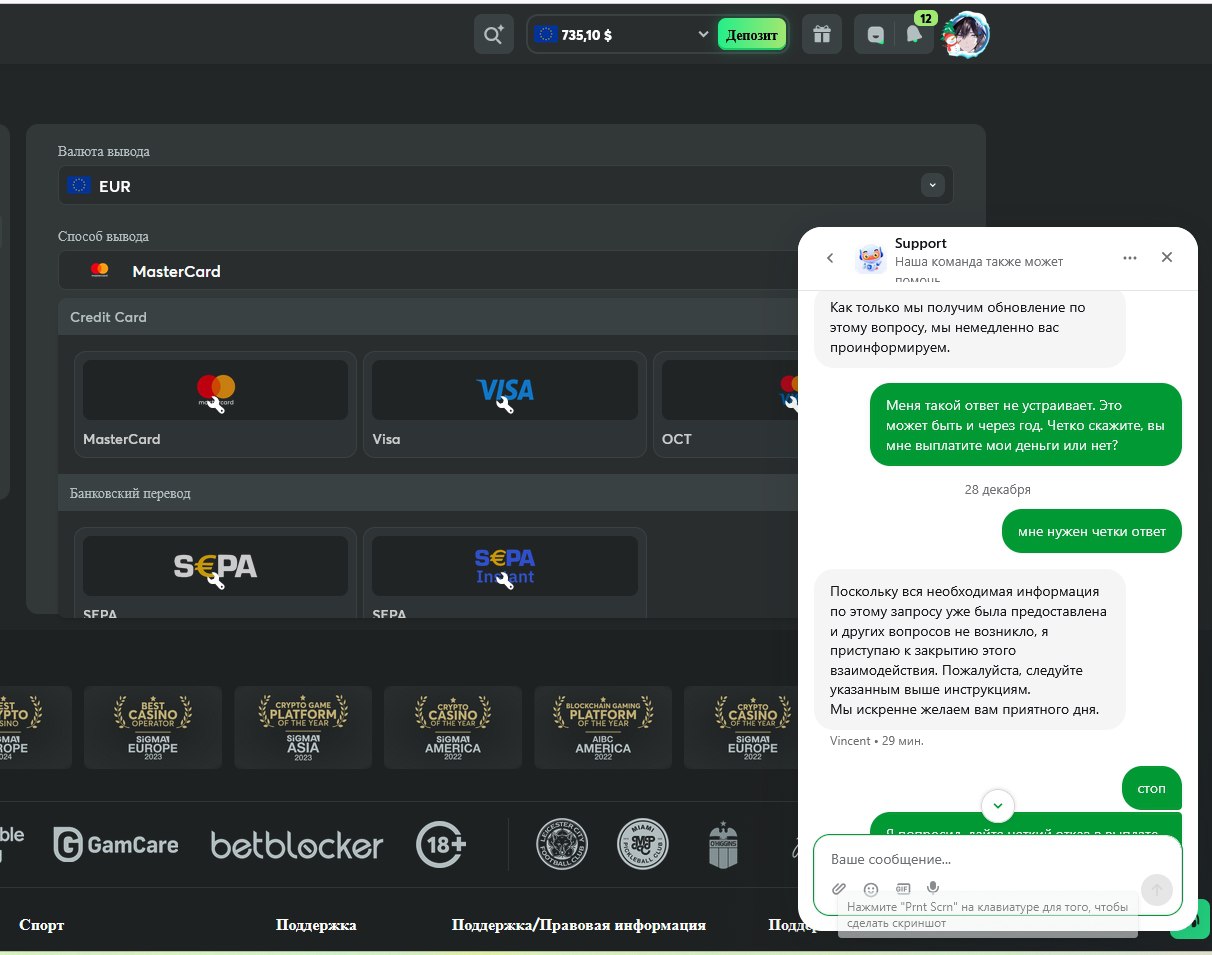
Task: Expand the balance currency dropdown
Action: point(702,35)
